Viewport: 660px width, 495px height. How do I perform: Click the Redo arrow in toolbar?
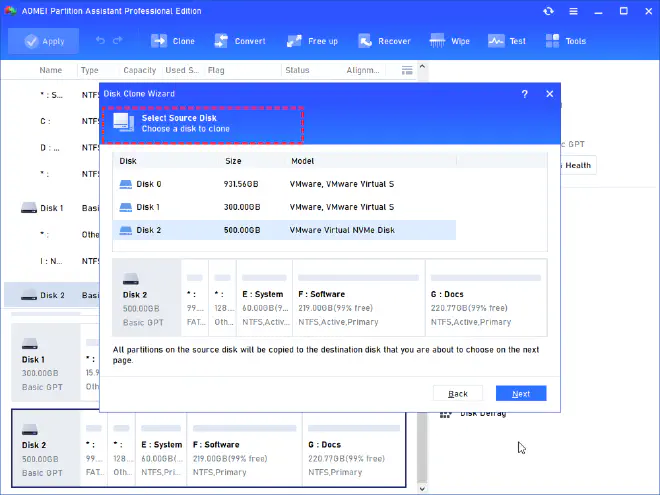pos(119,41)
